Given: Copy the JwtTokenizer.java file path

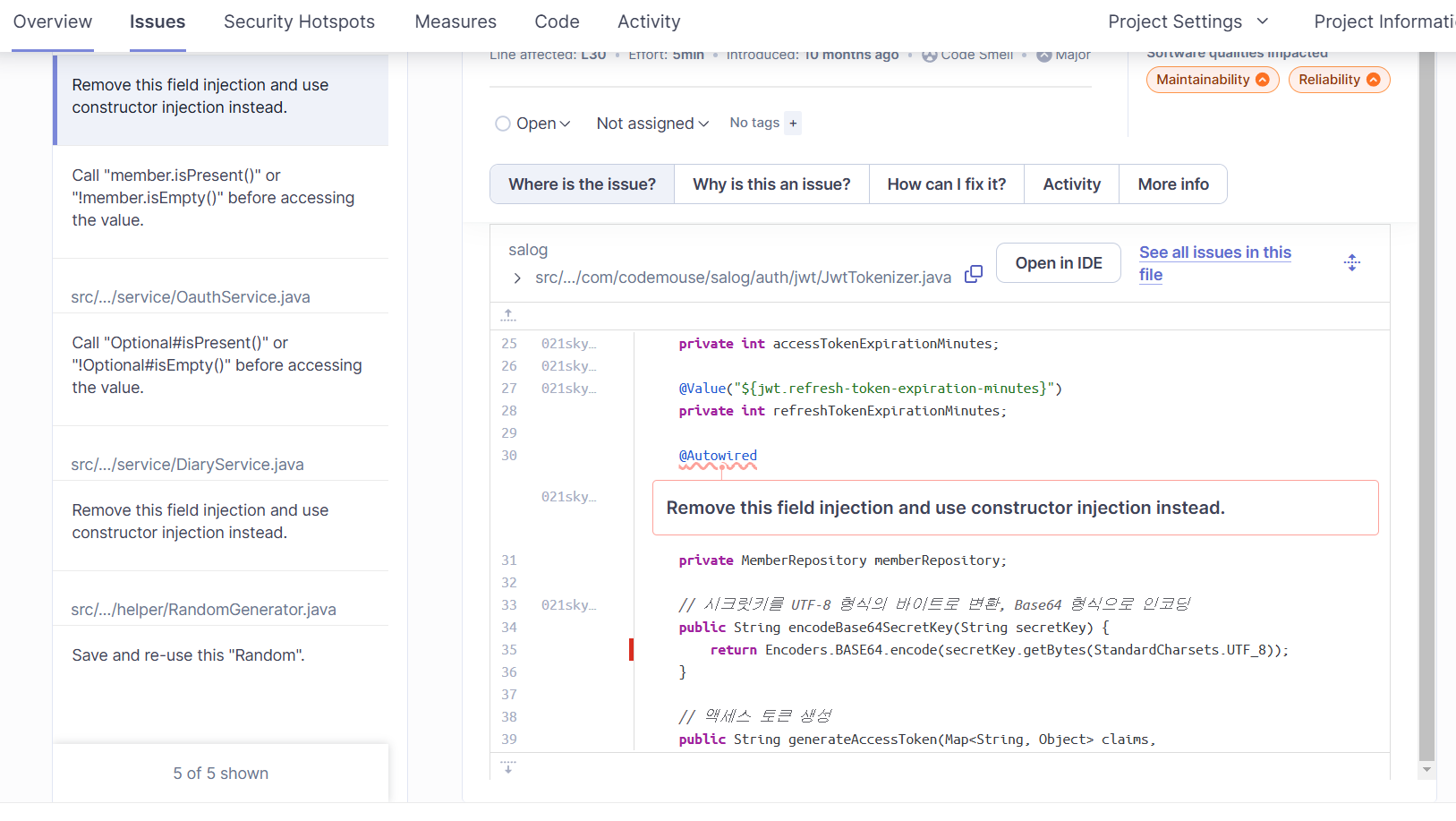Looking at the screenshot, I should point(974,274).
